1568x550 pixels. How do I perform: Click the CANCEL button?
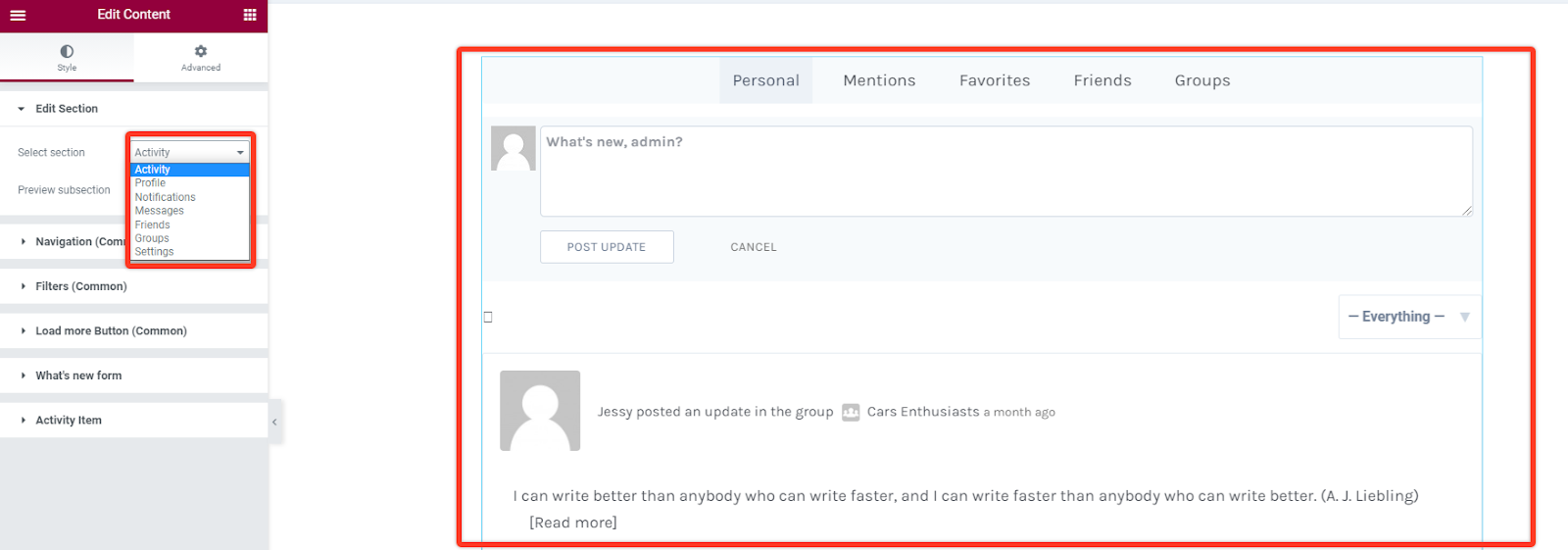[x=754, y=247]
